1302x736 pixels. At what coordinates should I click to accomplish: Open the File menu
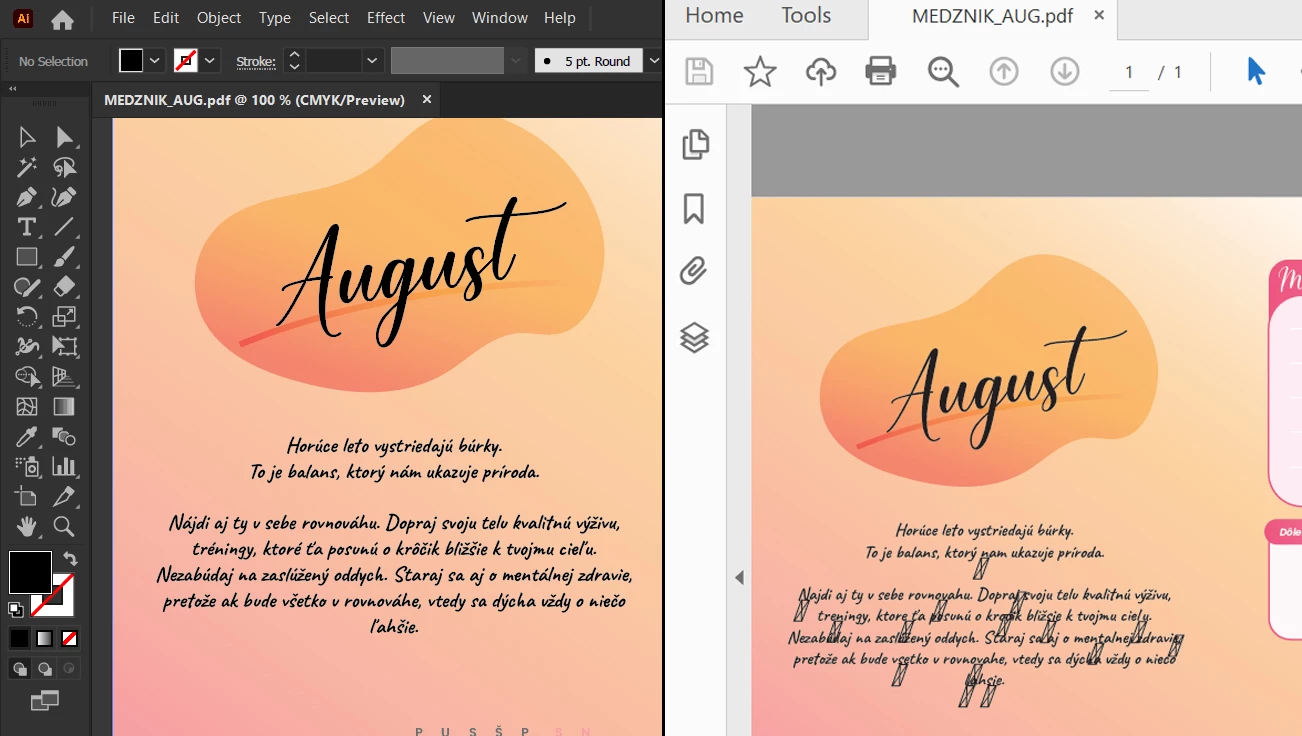coord(123,18)
